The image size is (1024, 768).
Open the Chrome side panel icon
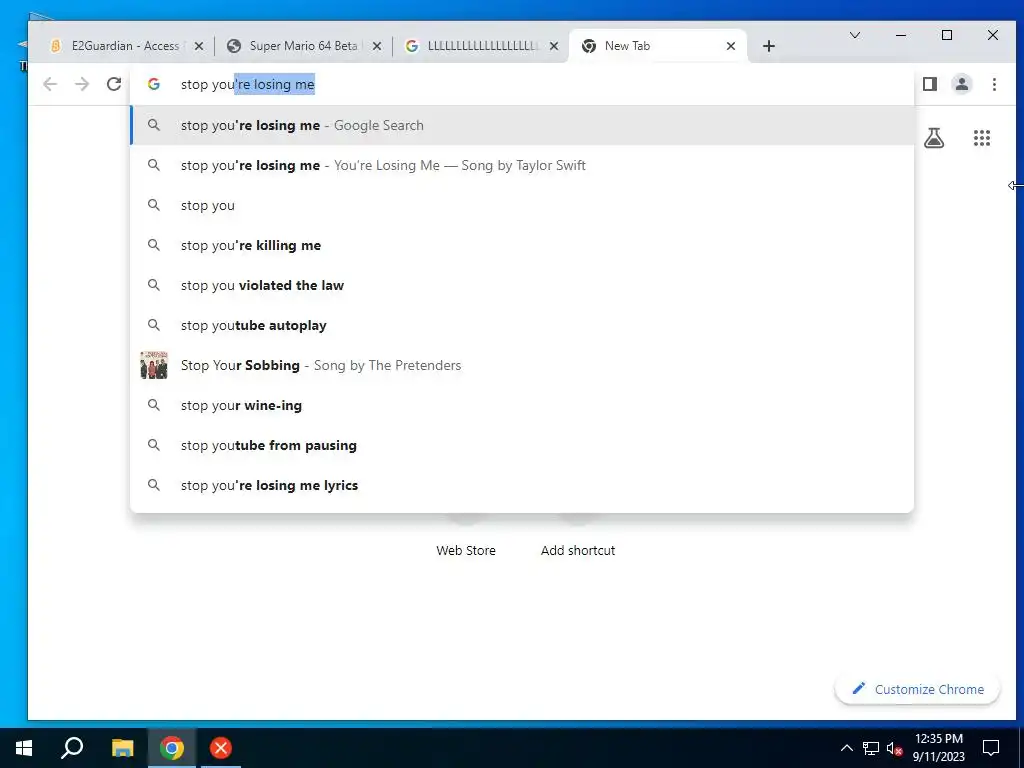[930, 84]
